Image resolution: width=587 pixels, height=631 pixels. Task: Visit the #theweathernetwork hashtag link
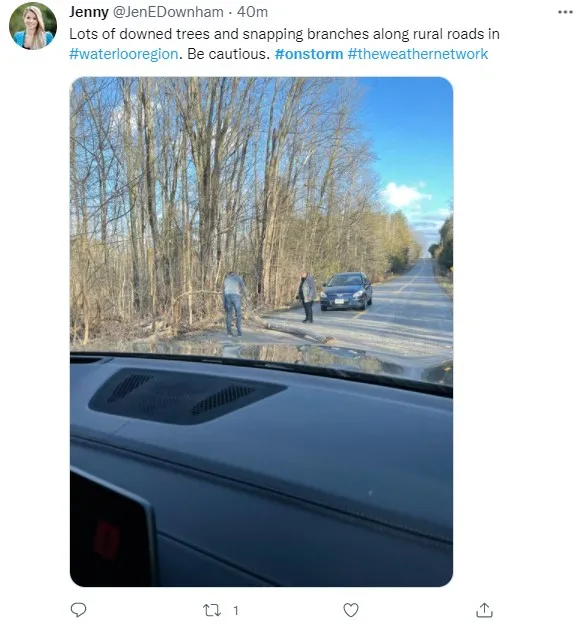tap(418, 54)
